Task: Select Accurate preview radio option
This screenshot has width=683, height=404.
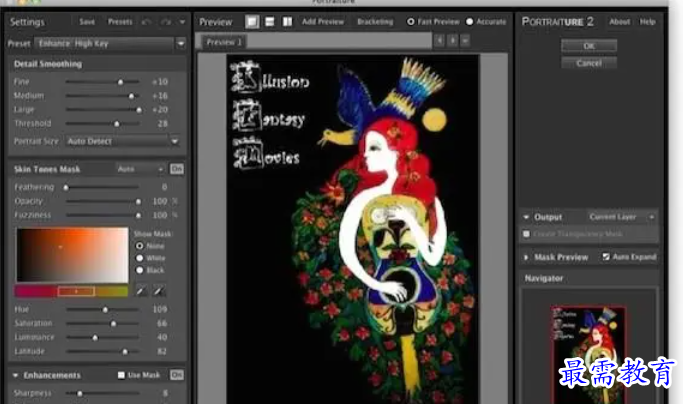Action: [x=470, y=21]
